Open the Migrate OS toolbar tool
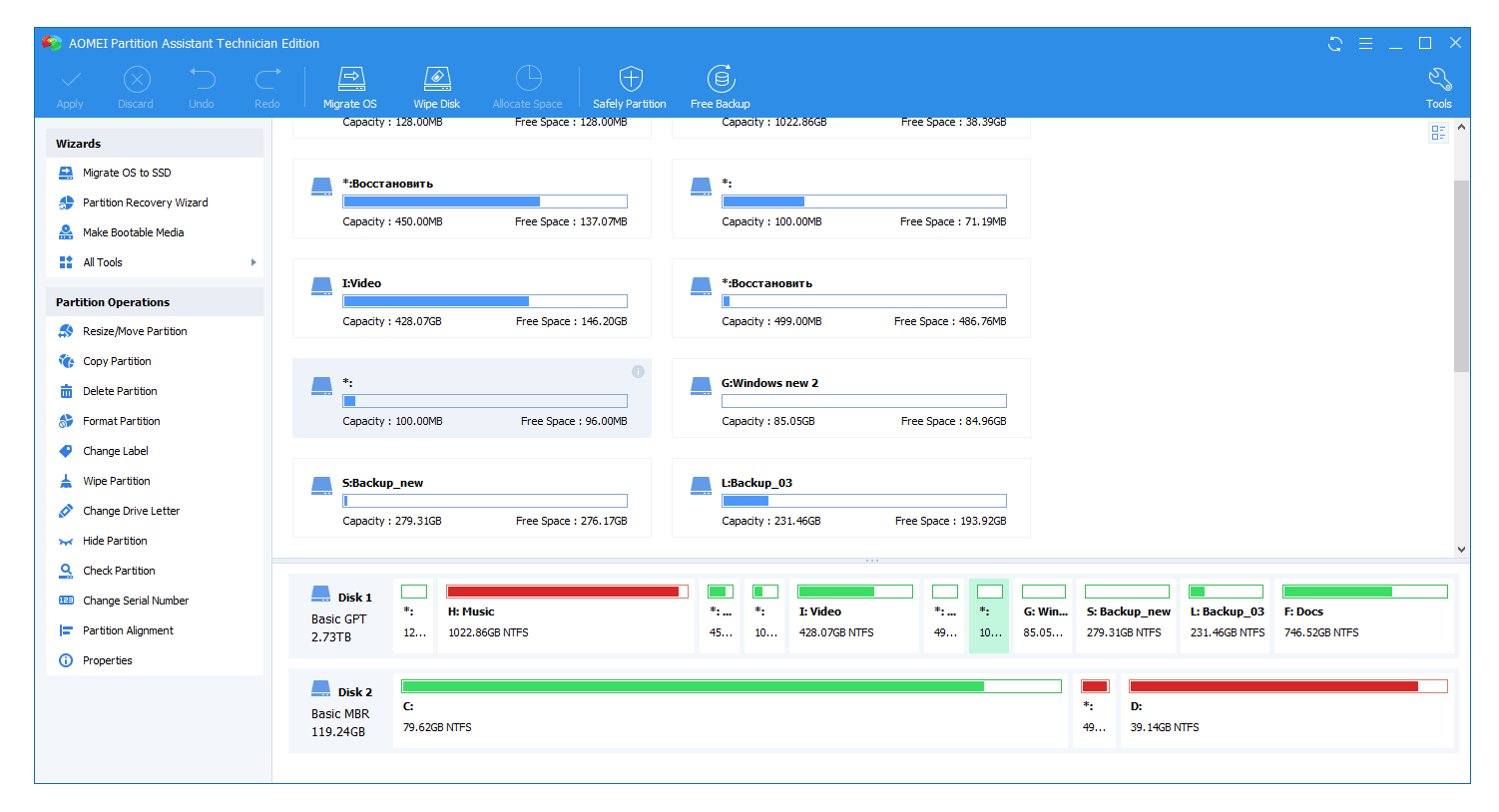This screenshot has height=812, width=1499. 350,88
